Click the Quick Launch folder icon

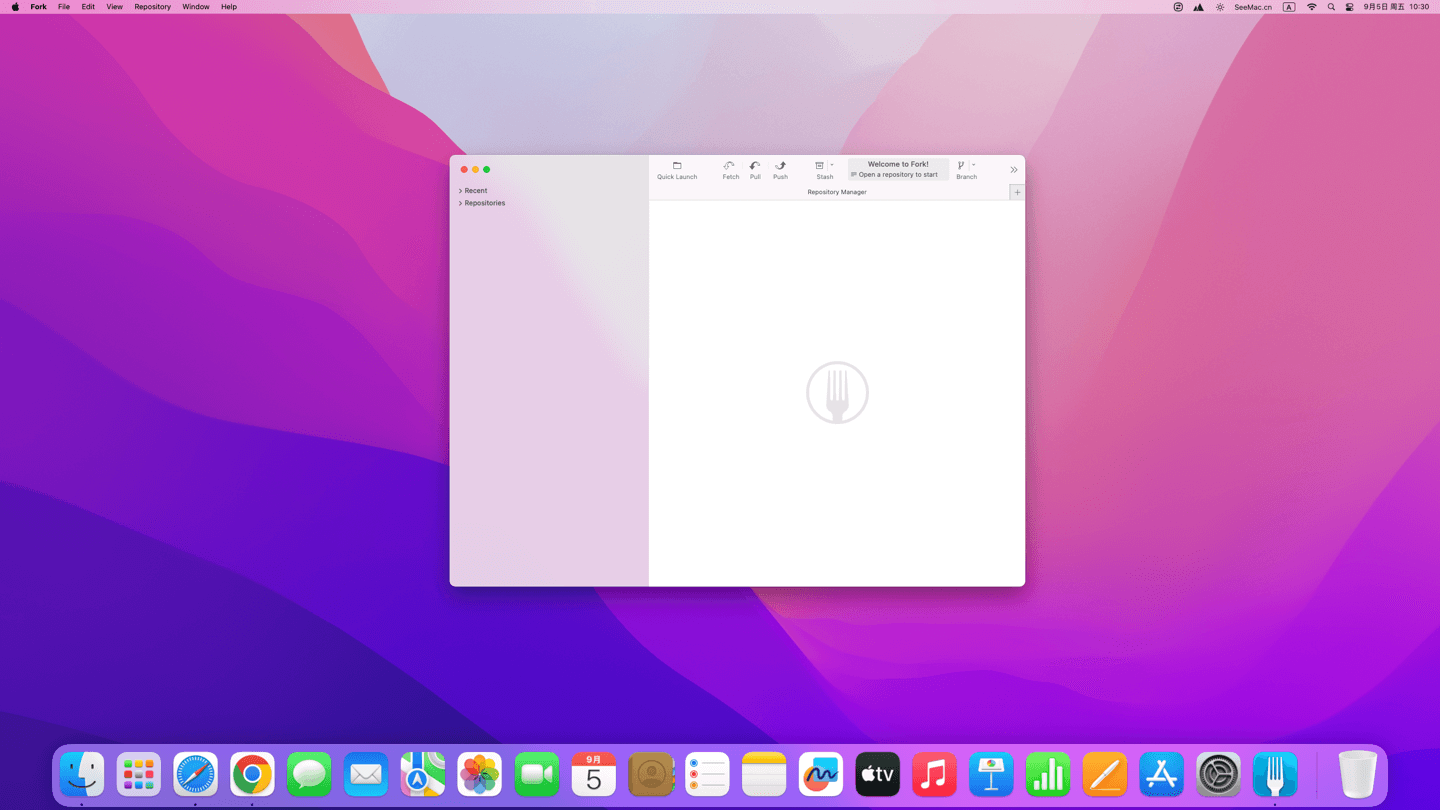(677, 166)
